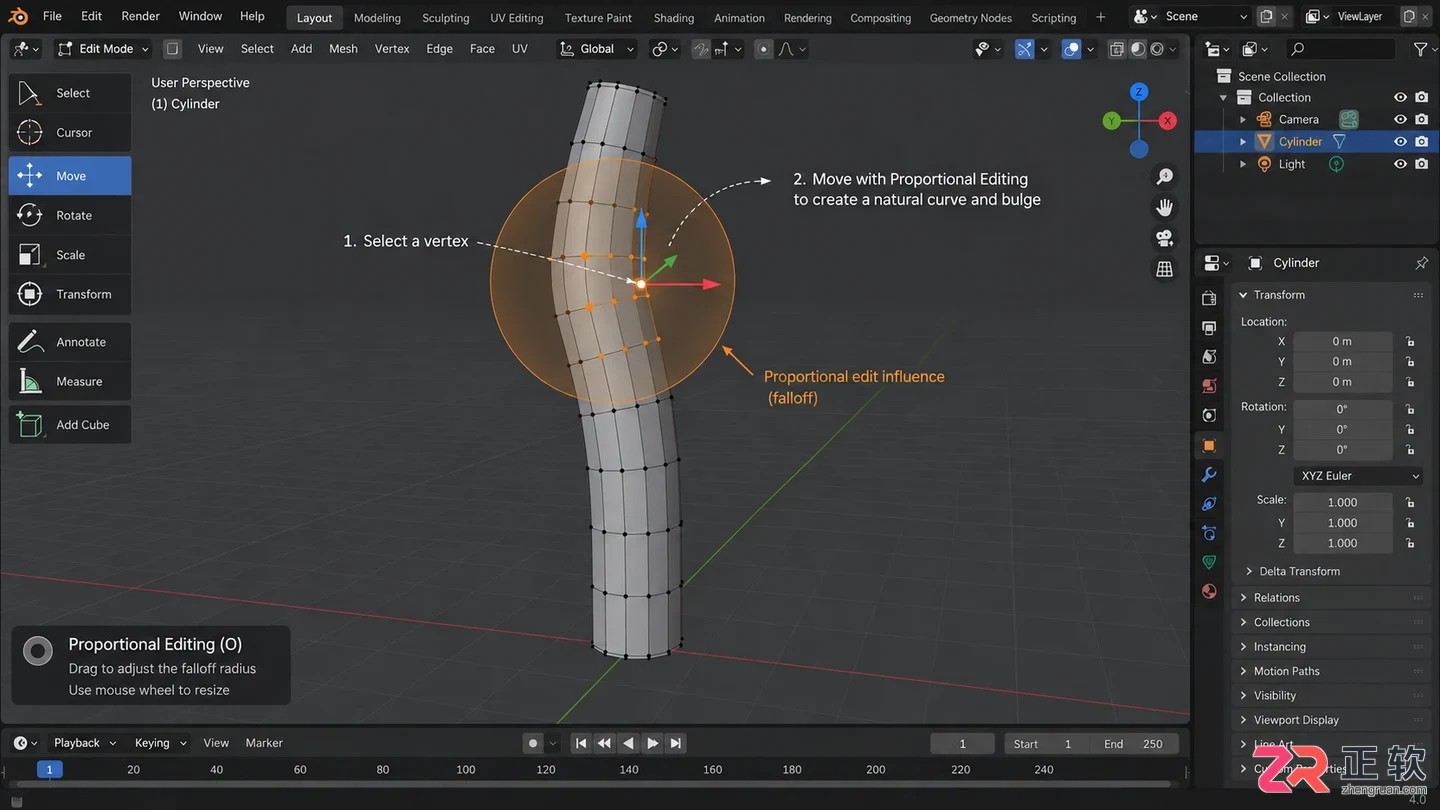Play the animation forward
Viewport: 1440px width, 810px height.
[652, 743]
